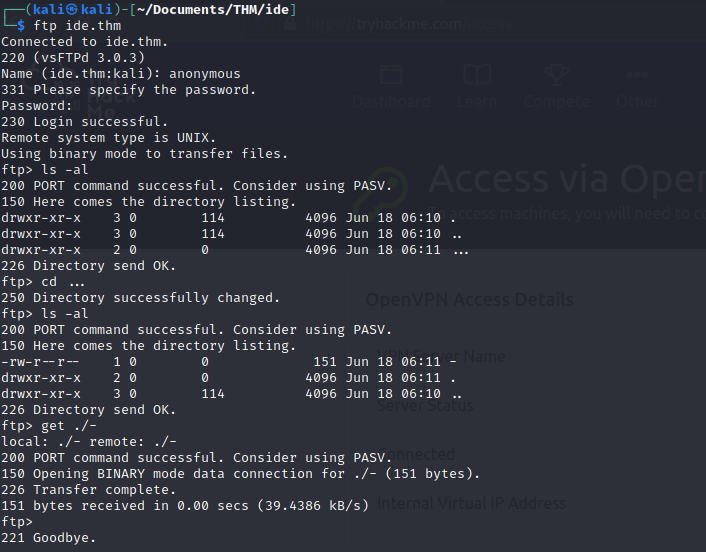Click the Compete trophy icon

coord(557,74)
